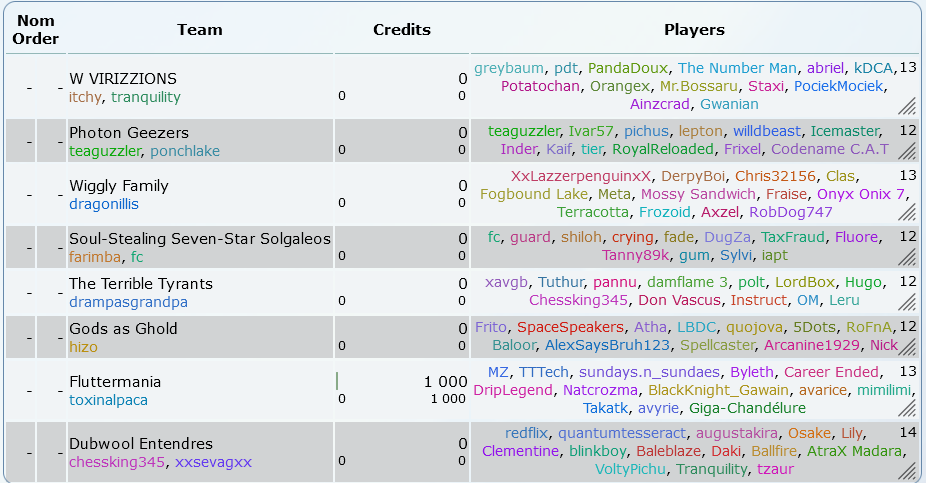Sort by the Credits column header

tap(401, 30)
